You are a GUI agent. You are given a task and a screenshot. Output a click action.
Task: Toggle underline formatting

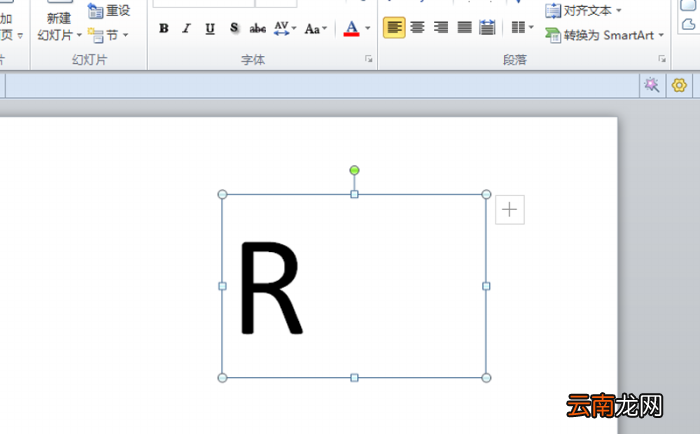tap(210, 29)
